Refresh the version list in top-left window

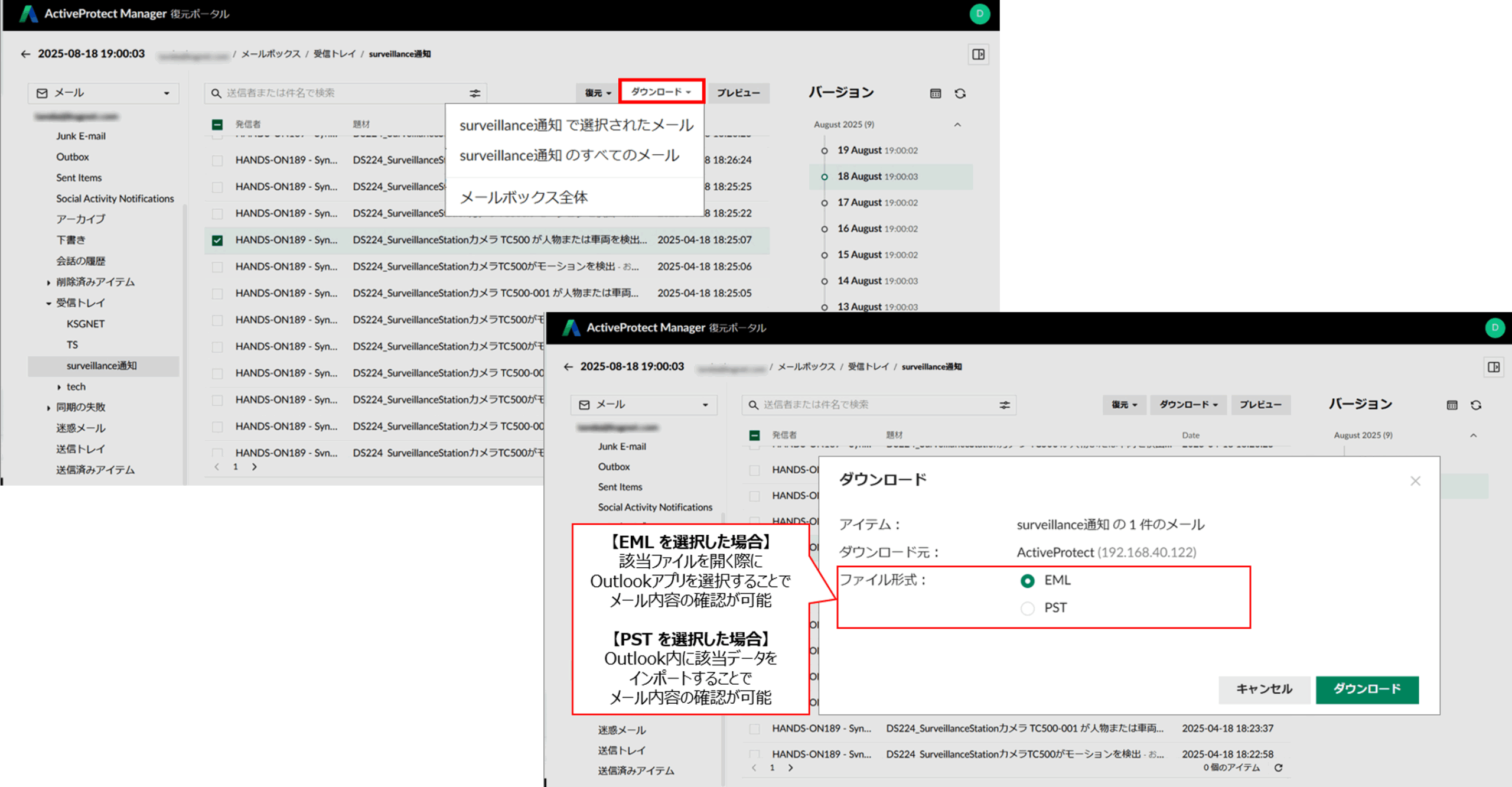960,93
